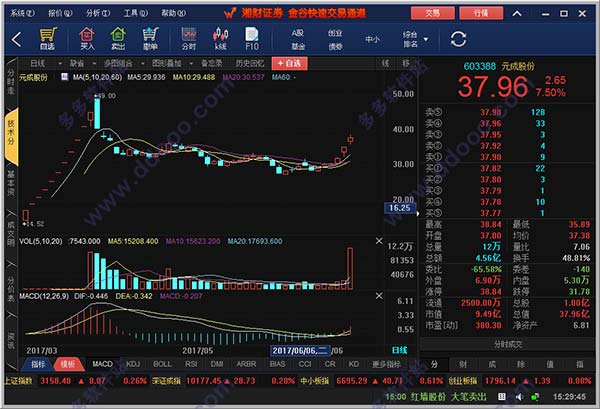600x409 pixels.
Task: Select the 成交明 side tab
Action: tap(11, 233)
